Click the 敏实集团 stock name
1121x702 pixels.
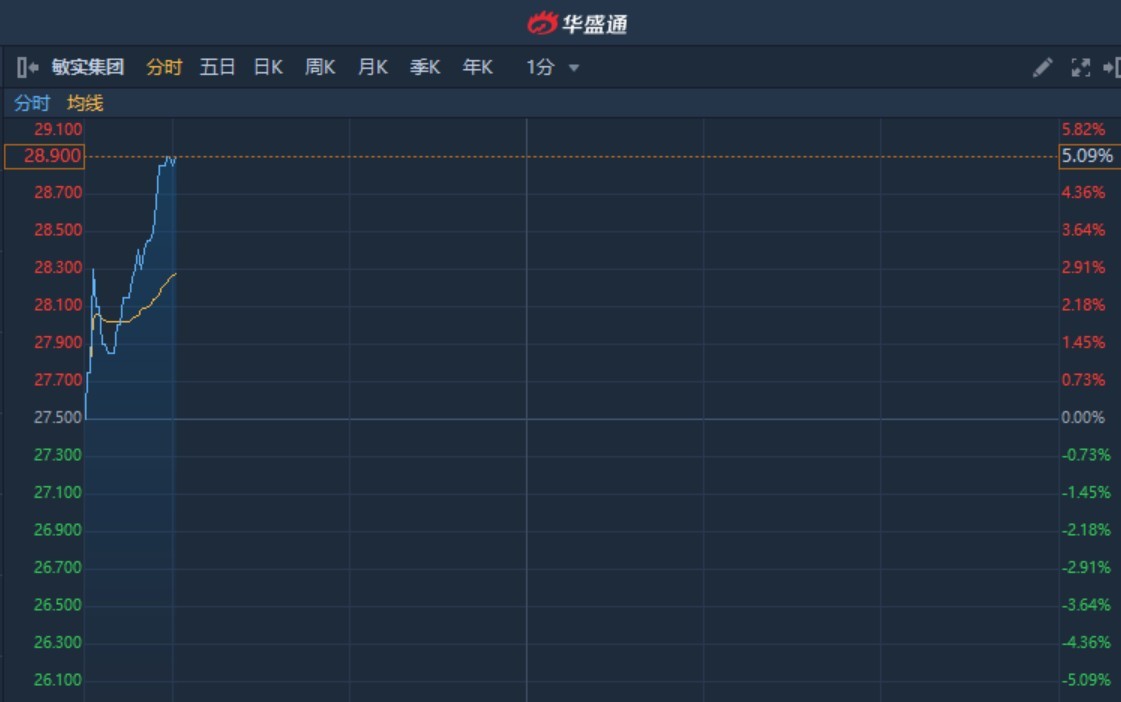(88, 68)
